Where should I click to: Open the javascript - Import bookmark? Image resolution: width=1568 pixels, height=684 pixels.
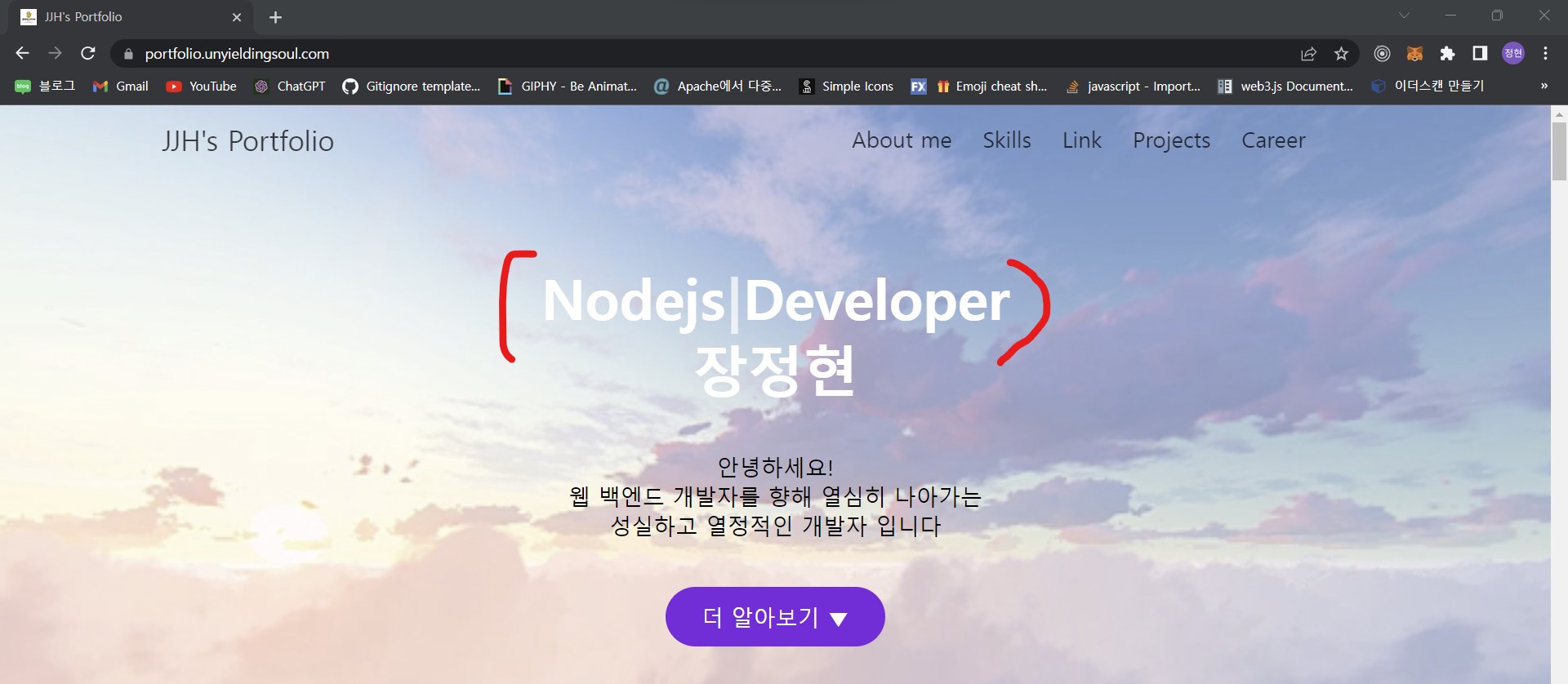tap(1133, 86)
